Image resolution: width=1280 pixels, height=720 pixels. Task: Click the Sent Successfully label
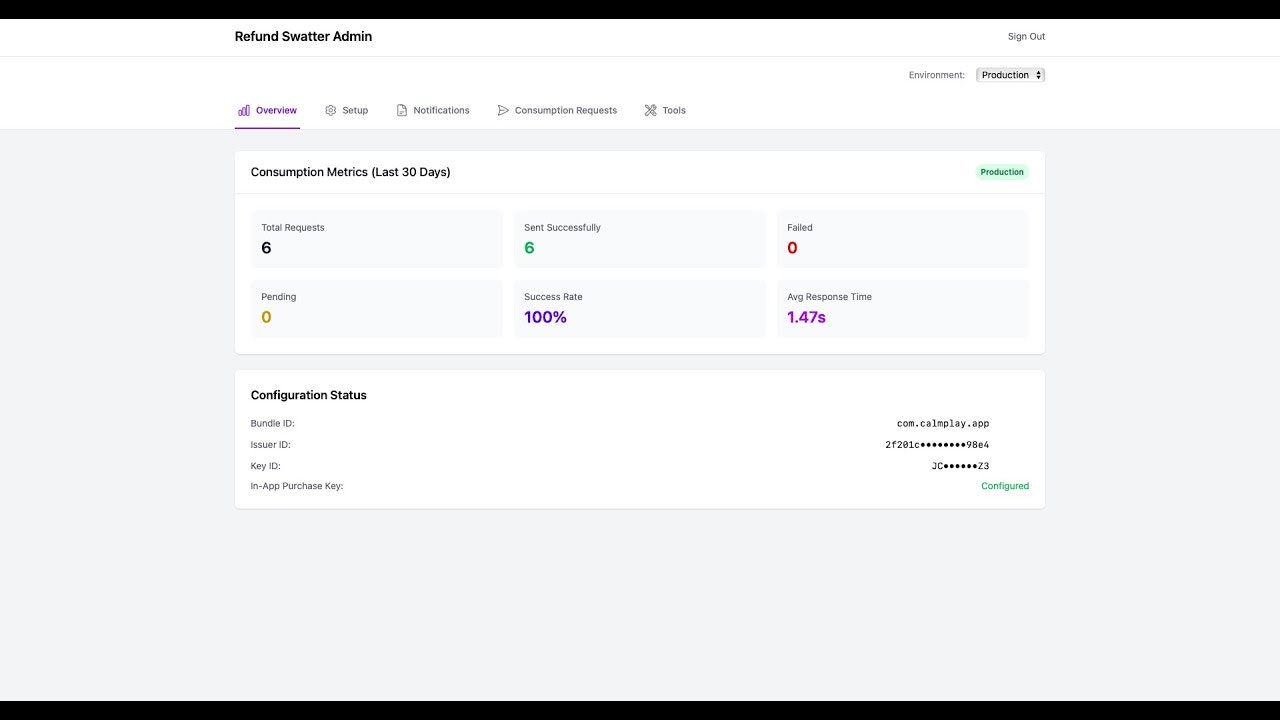click(562, 227)
